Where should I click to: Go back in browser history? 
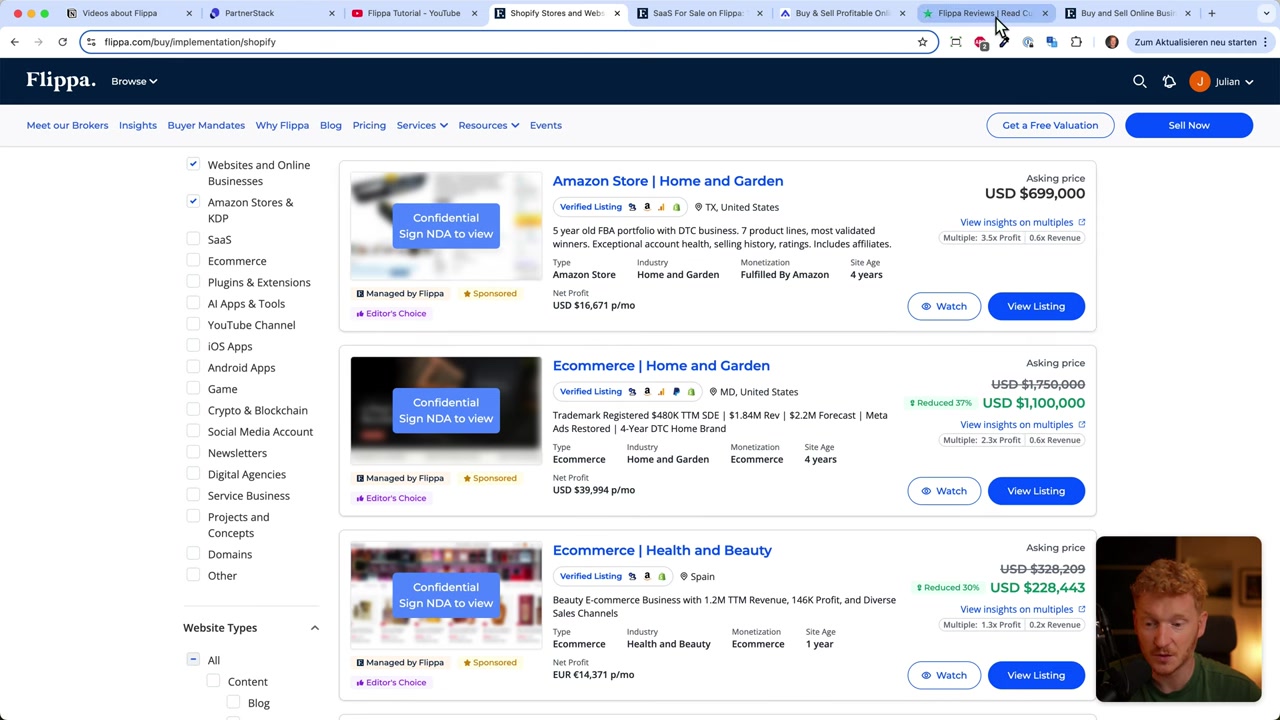pos(14,42)
